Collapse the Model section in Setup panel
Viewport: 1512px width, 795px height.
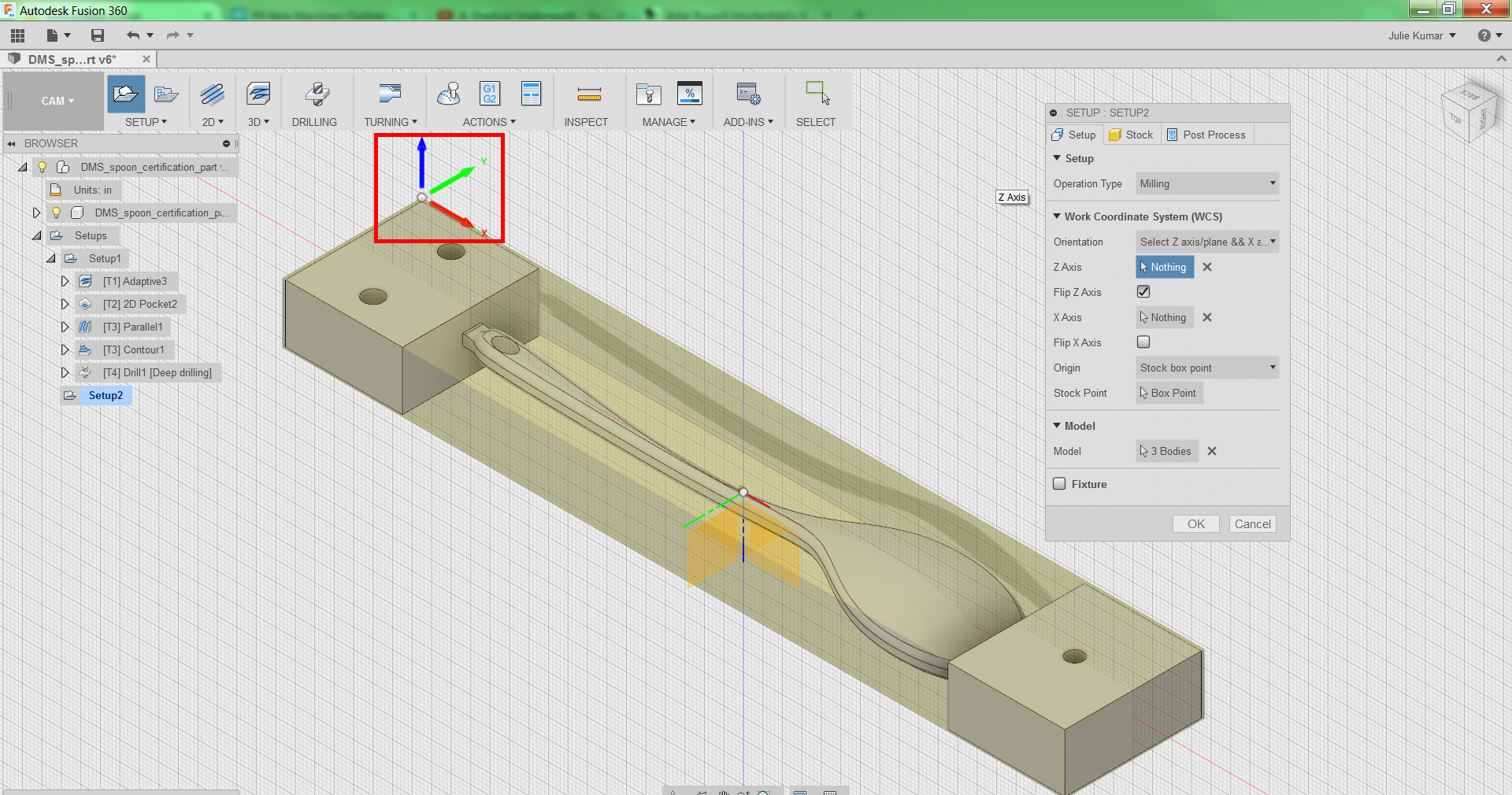[1057, 426]
